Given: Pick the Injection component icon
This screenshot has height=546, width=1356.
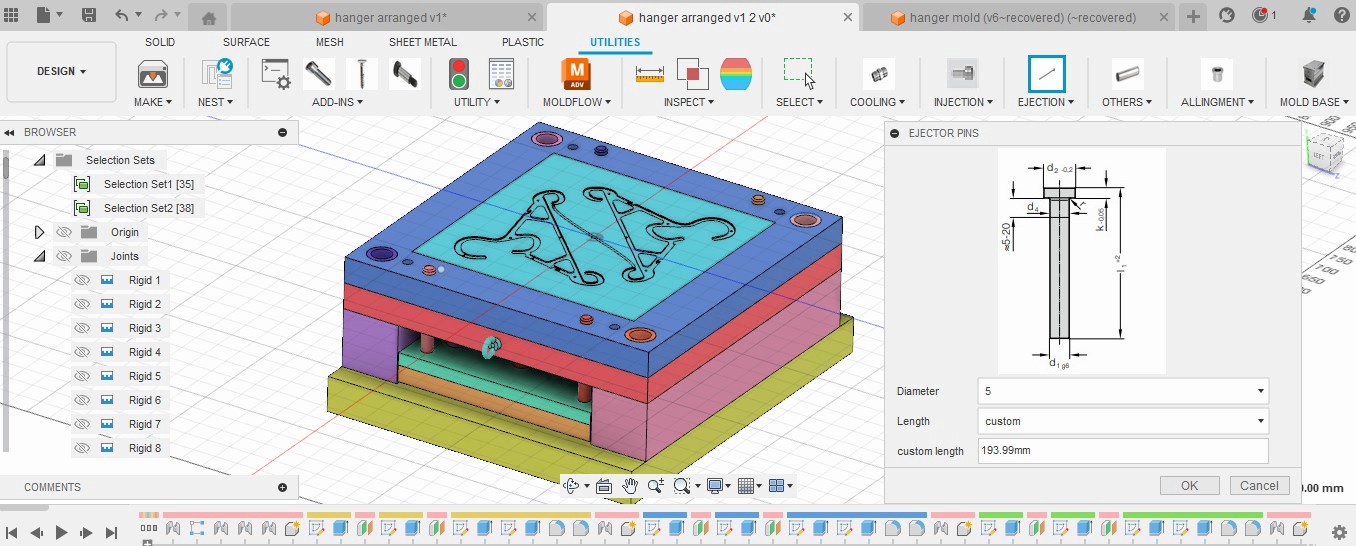Looking at the screenshot, I should pyautogui.click(x=962, y=73).
